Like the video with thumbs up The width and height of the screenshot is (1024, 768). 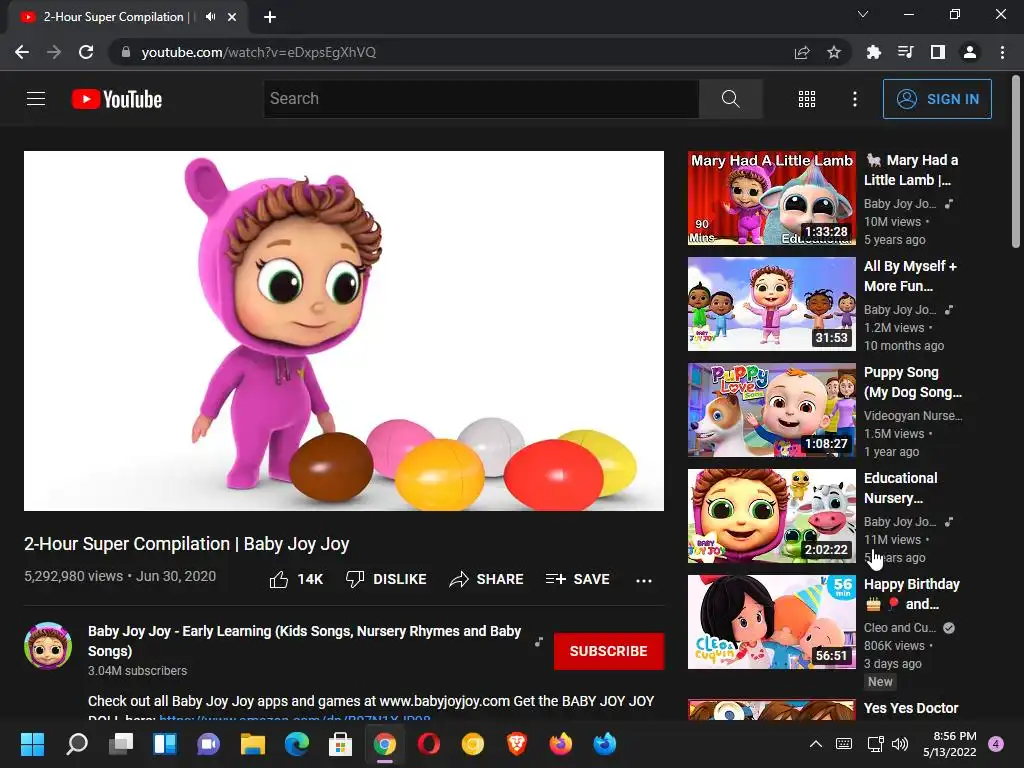tap(296, 579)
